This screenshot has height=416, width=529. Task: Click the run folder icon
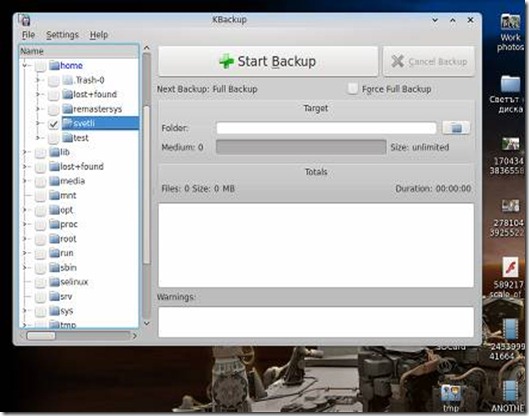point(54,253)
